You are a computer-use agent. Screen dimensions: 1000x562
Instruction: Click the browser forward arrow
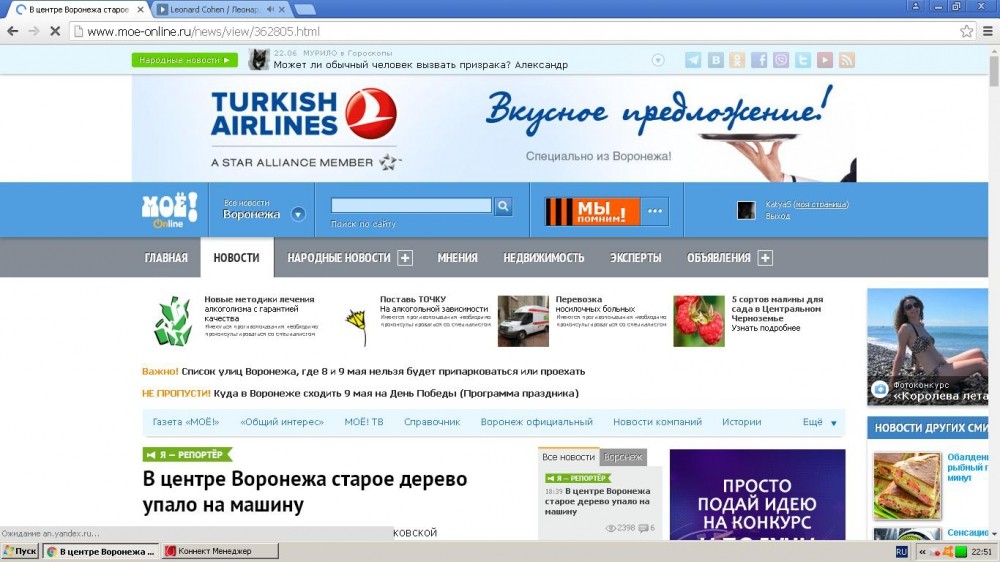[34, 31]
